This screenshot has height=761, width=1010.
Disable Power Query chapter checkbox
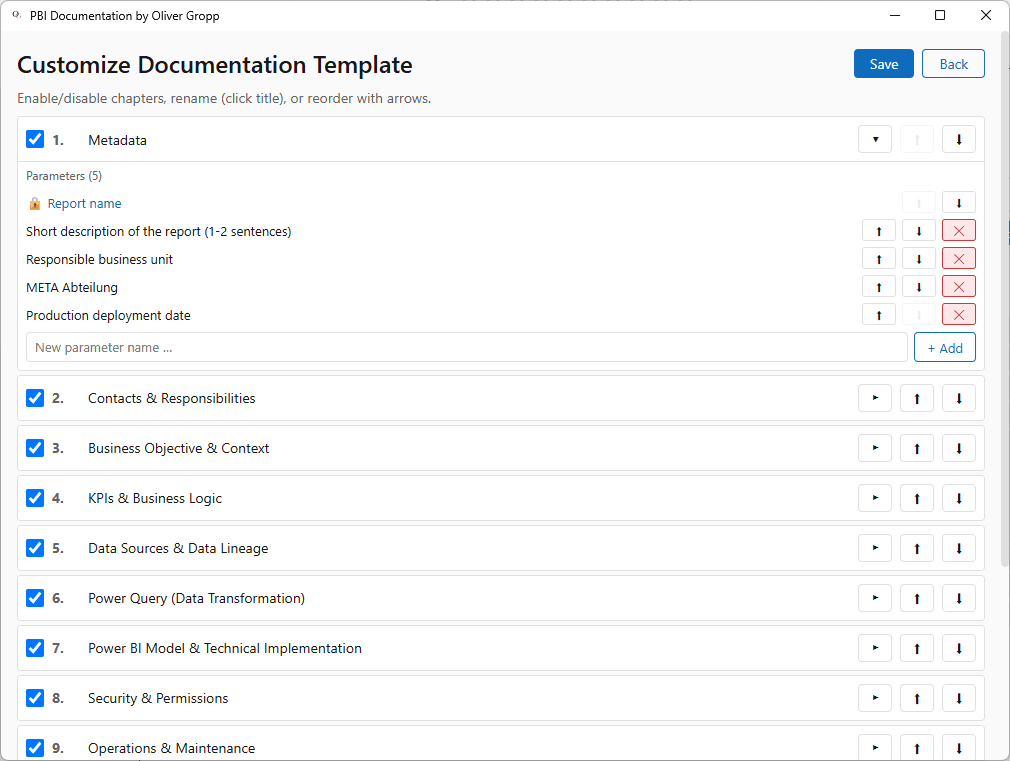[x=35, y=598]
